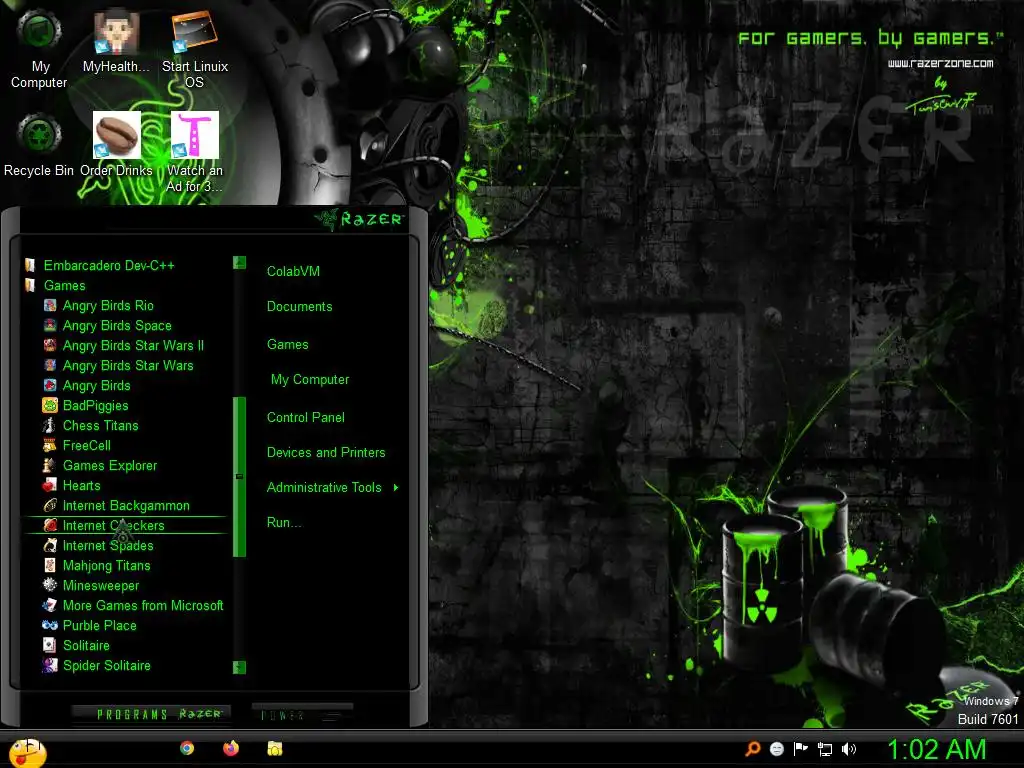Launch the Start Linuix OS shortcut
The height and width of the screenshot is (768, 1024).
click(195, 48)
